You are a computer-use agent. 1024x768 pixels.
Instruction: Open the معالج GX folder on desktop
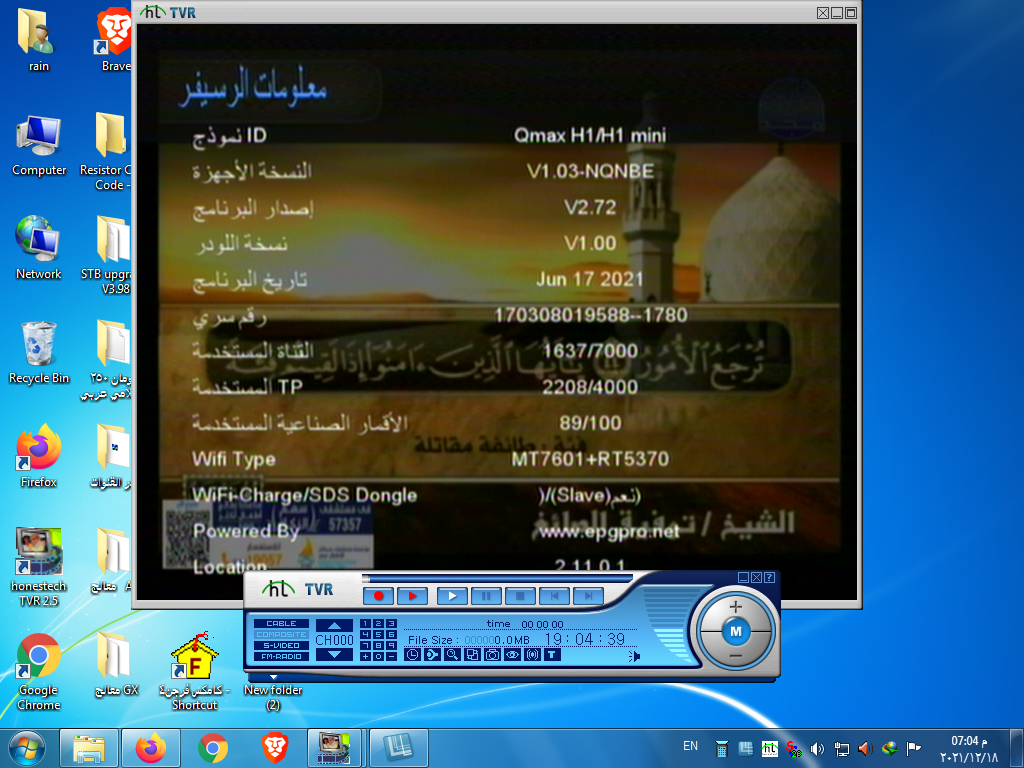point(116,664)
